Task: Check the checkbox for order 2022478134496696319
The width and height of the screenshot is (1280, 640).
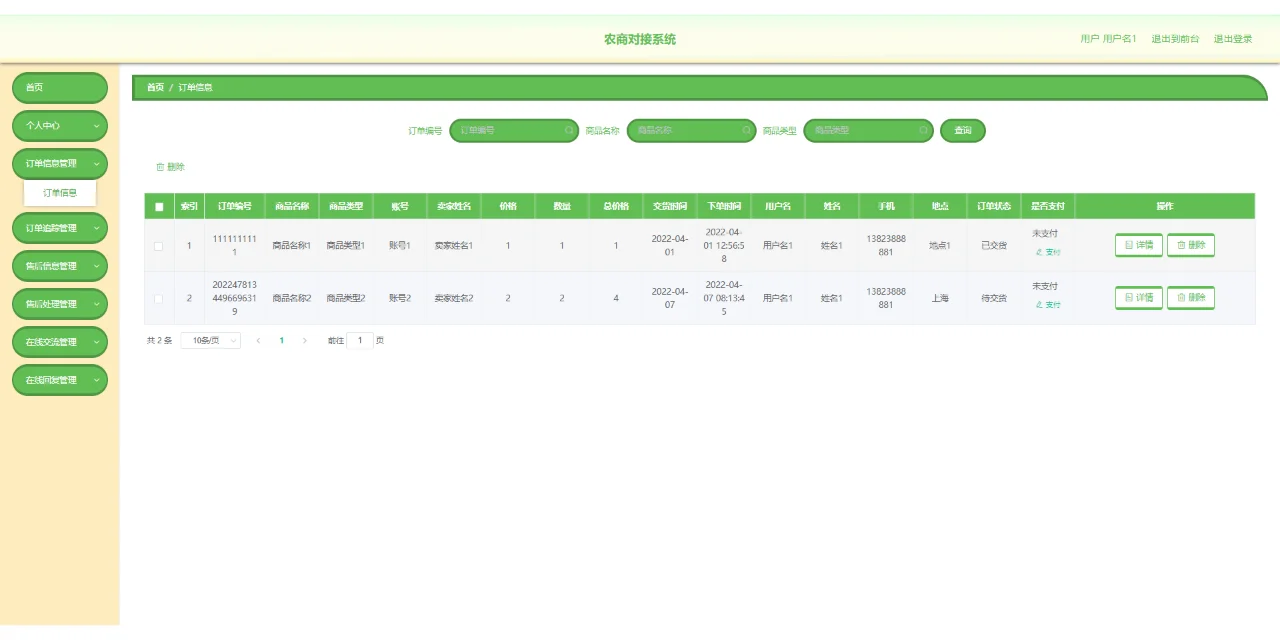Action: pyautogui.click(x=158, y=297)
